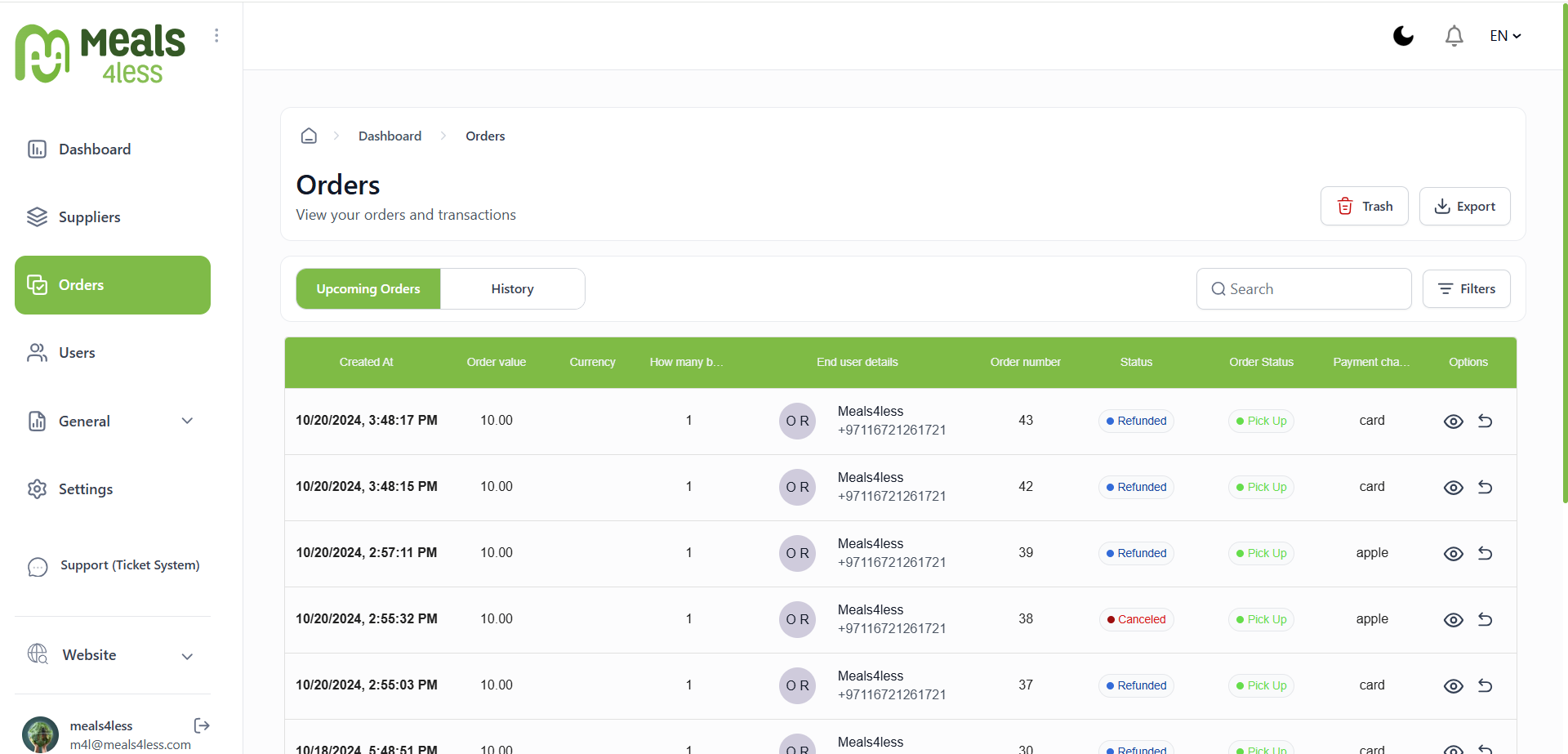Image resolution: width=1568 pixels, height=754 pixels.
Task: Open the Trash button
Action: click(x=1364, y=206)
